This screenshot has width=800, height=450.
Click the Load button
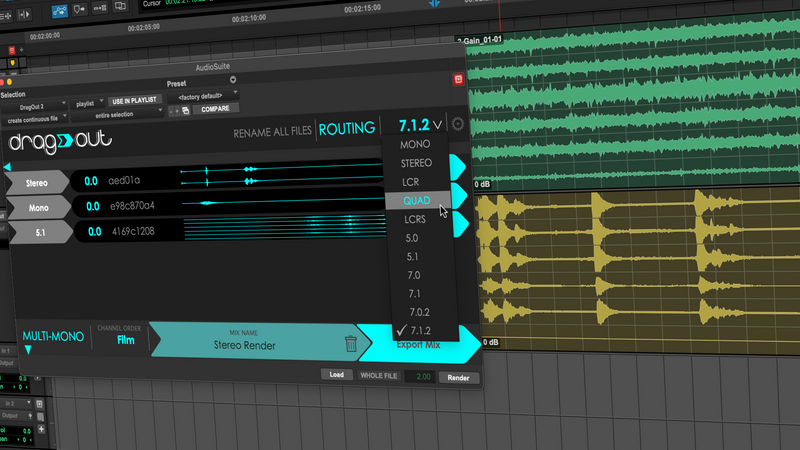[336, 374]
